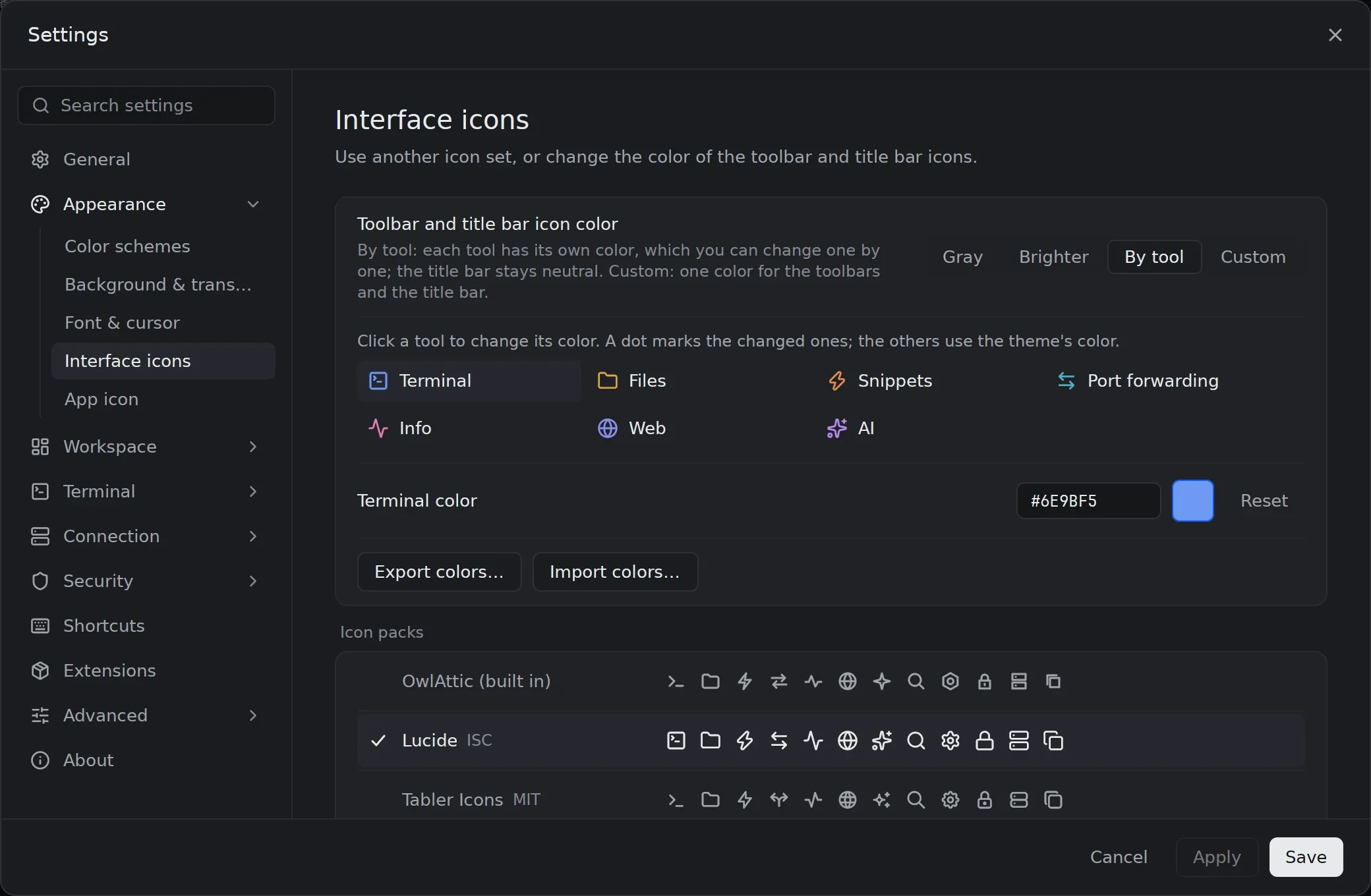Switch icon color mode to Brighter
1371x896 pixels.
[1053, 257]
